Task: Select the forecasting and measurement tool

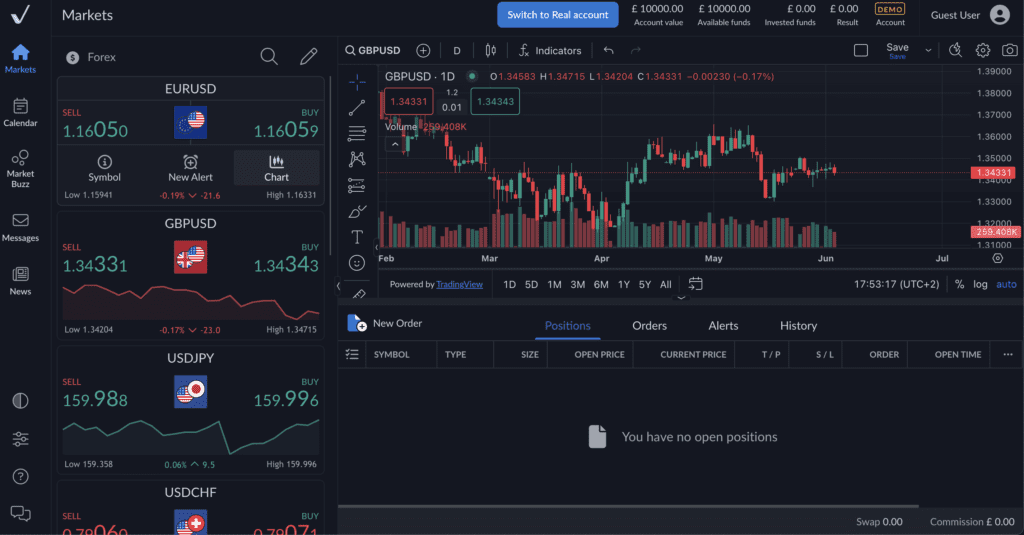Action: pos(357,186)
